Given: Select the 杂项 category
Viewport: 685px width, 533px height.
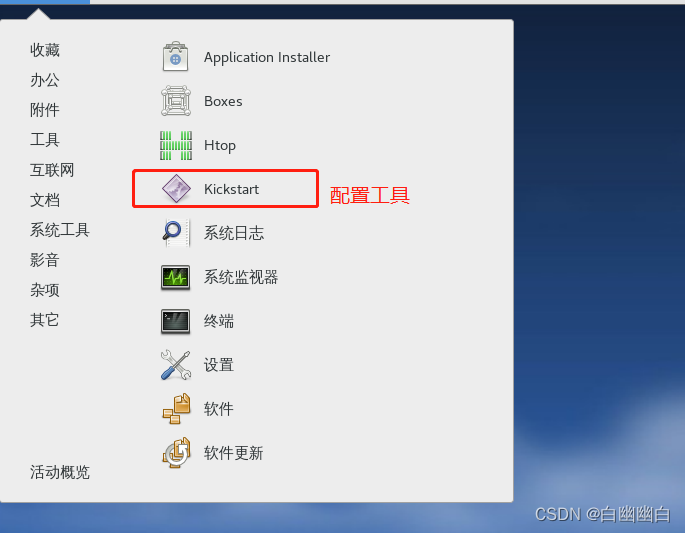Looking at the screenshot, I should coord(45,290).
